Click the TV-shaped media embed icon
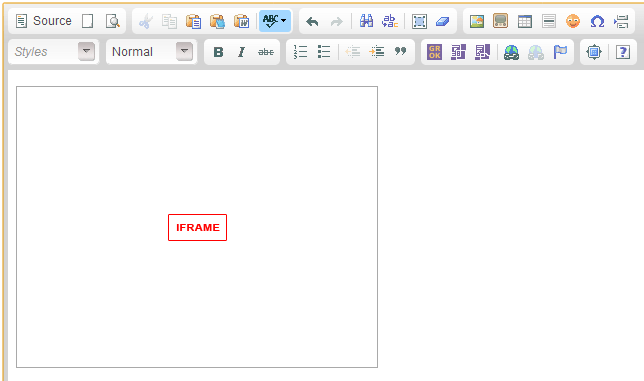 click(500, 21)
